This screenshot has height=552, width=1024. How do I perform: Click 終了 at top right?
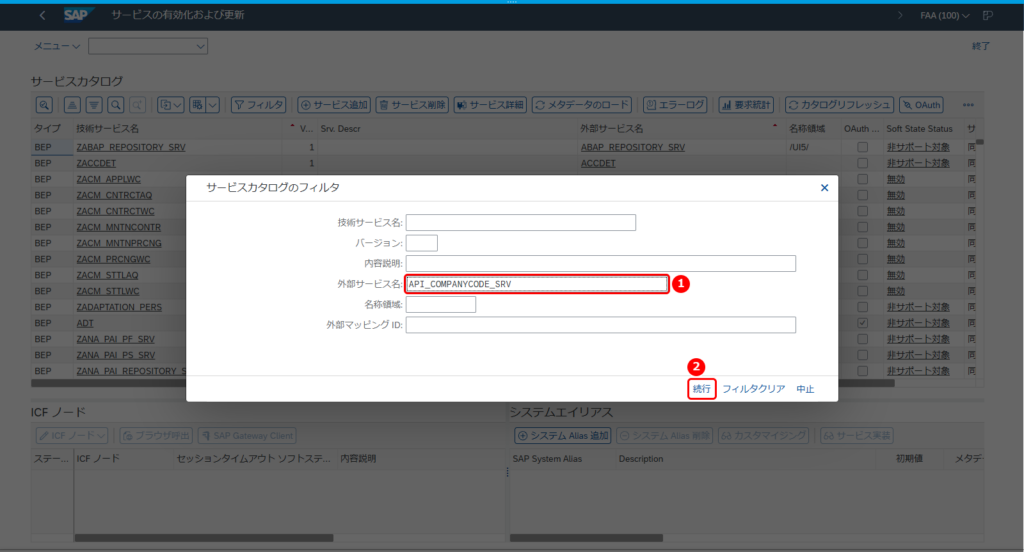980,46
